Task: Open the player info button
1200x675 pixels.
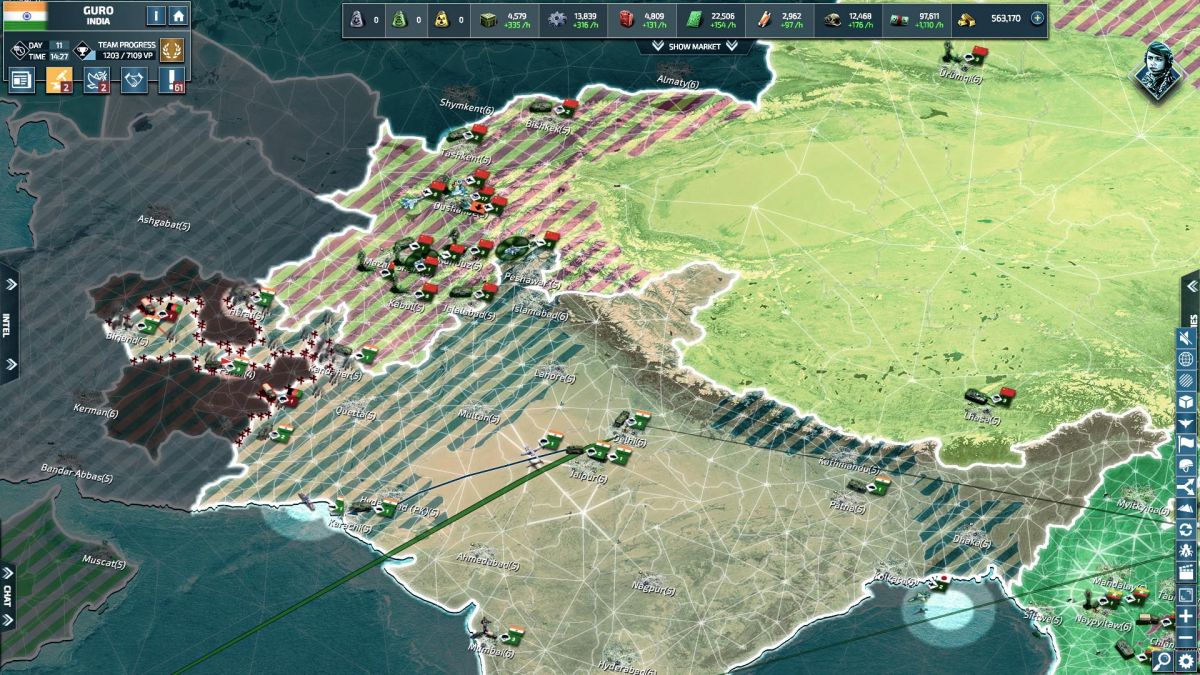Action: (x=156, y=16)
